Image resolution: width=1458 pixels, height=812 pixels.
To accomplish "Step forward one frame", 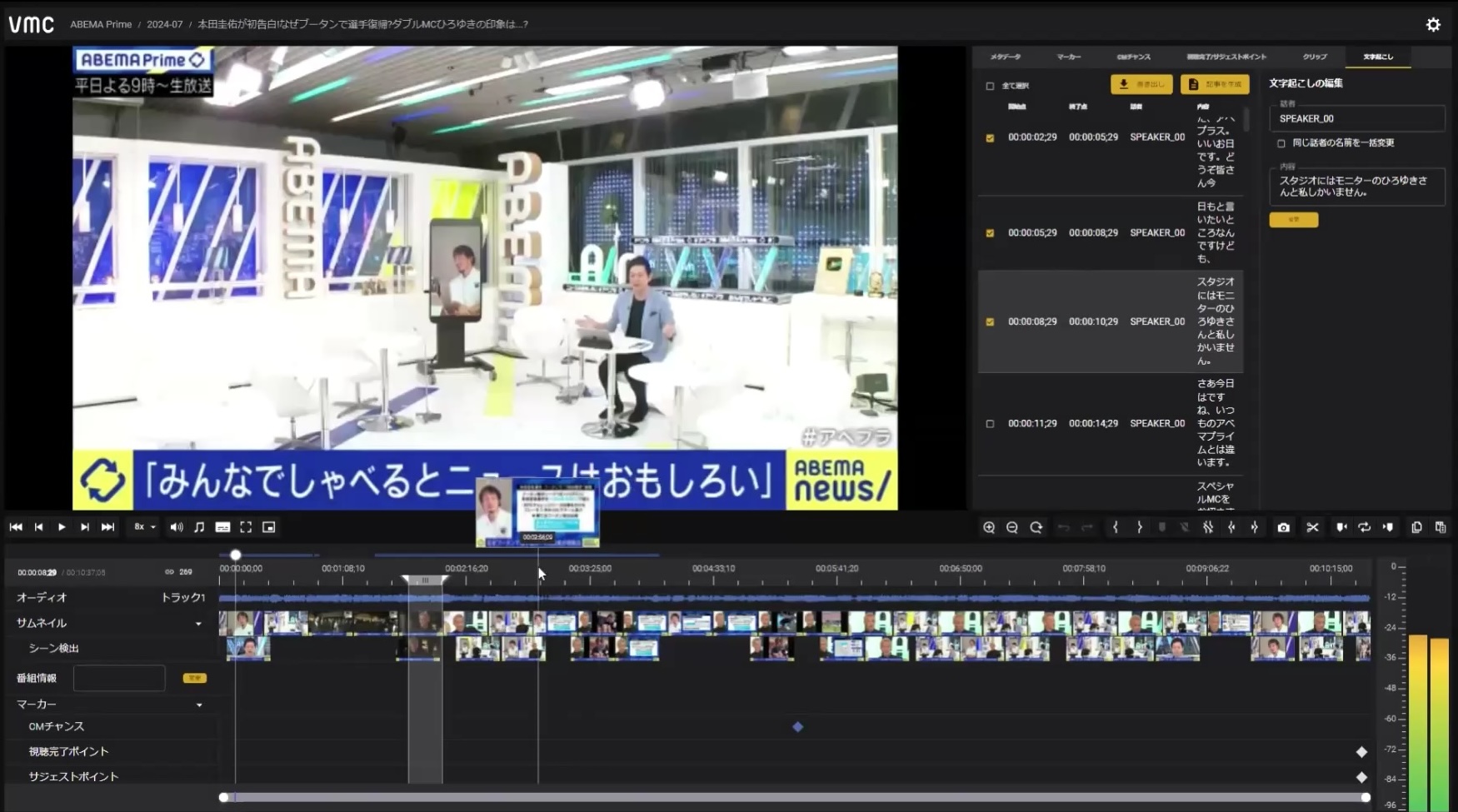I will 84,527.
